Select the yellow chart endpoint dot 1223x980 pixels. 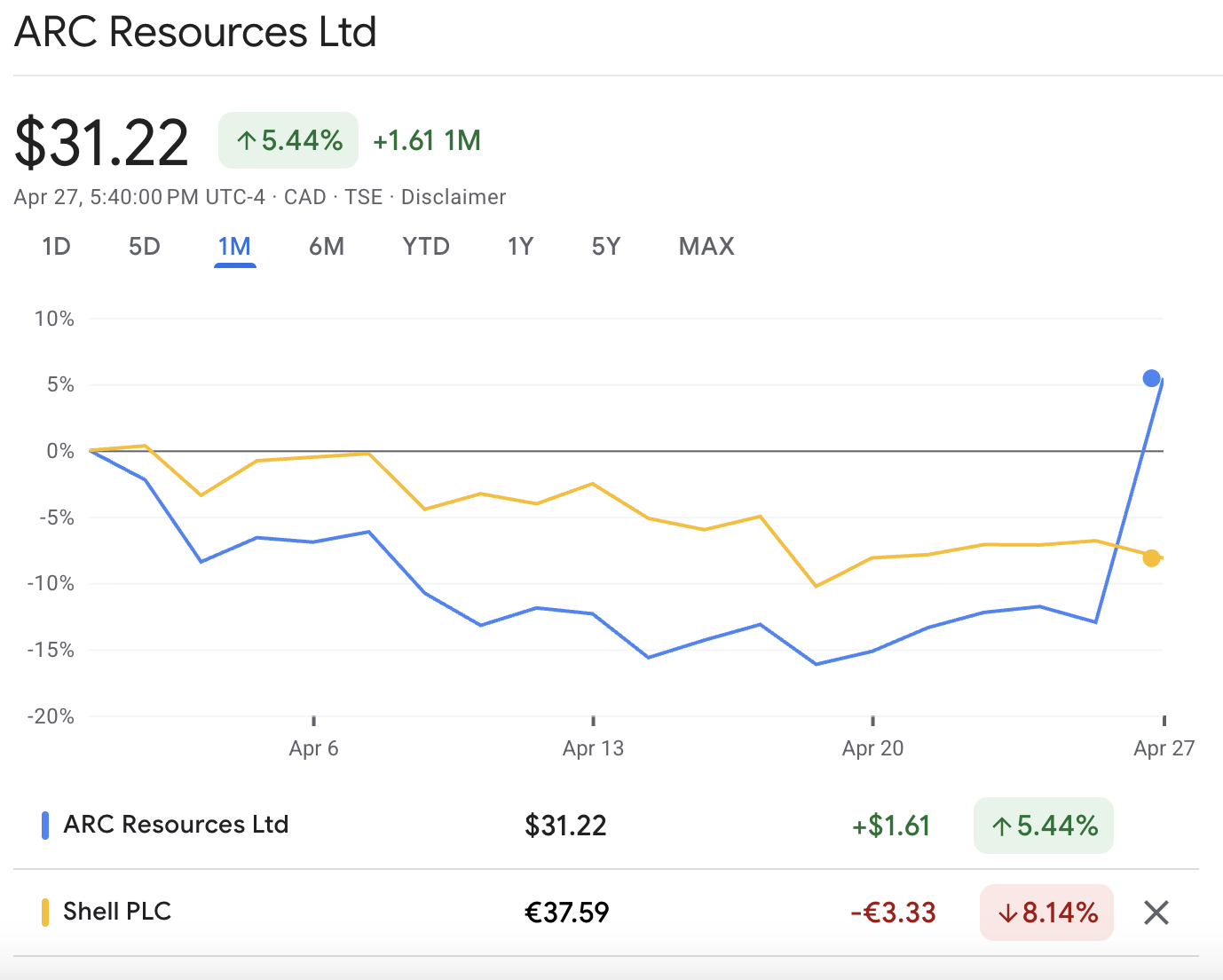click(x=1151, y=558)
